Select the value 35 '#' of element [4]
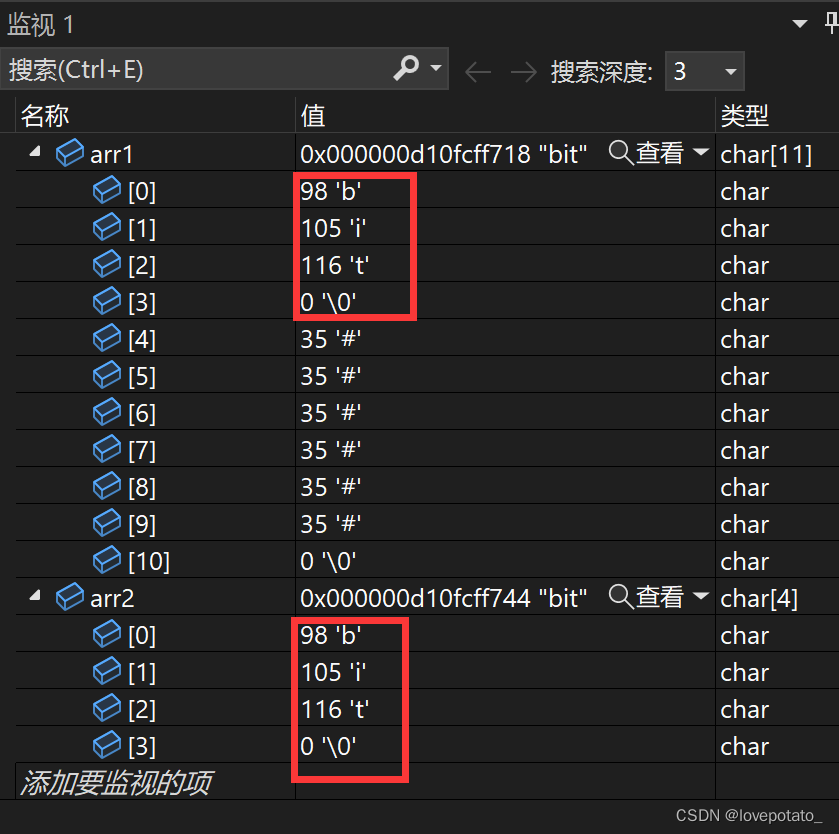Image resolution: width=839 pixels, height=834 pixels. (x=331, y=339)
